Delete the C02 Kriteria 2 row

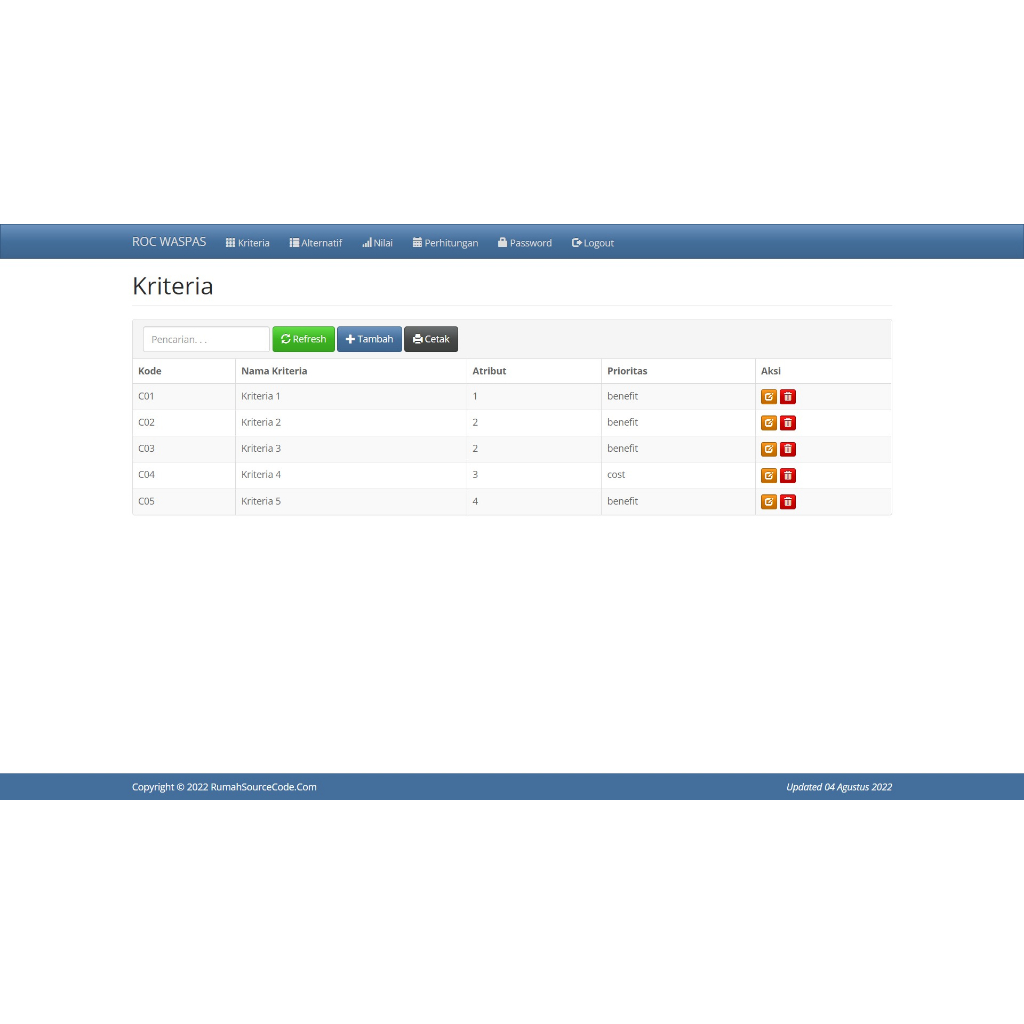point(788,423)
